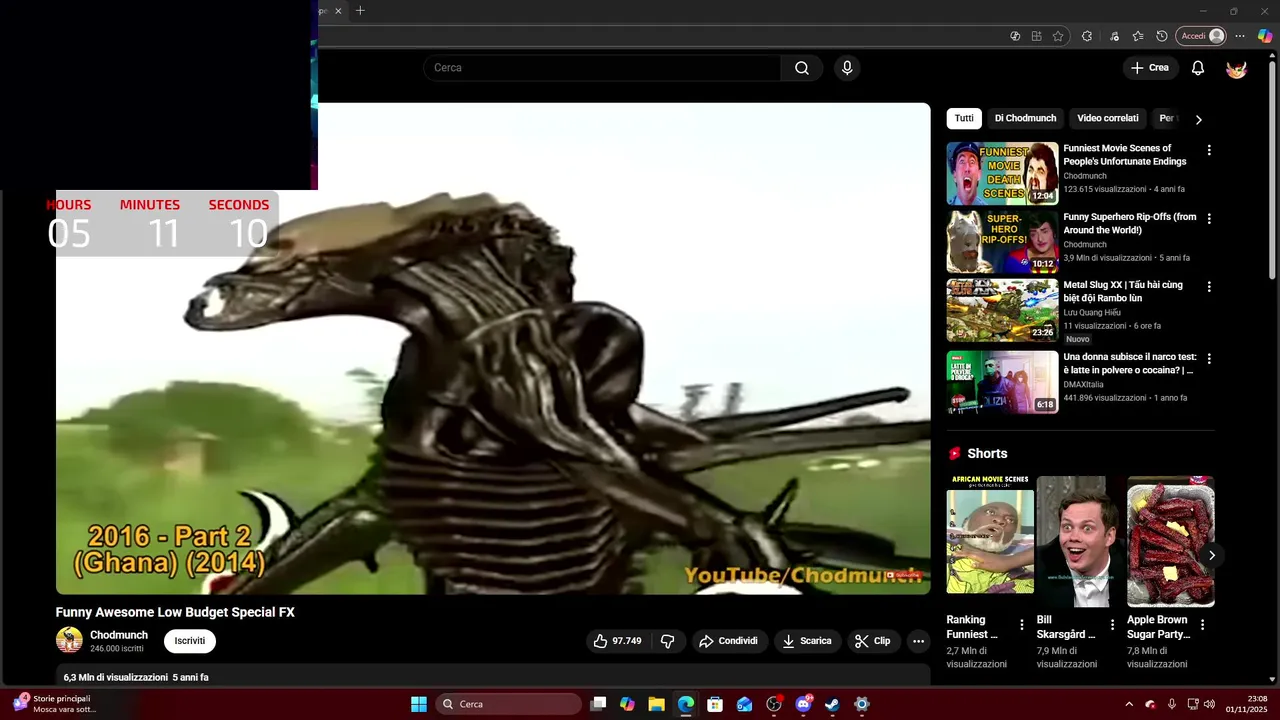This screenshot has height=720, width=1280.
Task: Open options for Funniest Movie Scenes video
Action: (x=1209, y=150)
